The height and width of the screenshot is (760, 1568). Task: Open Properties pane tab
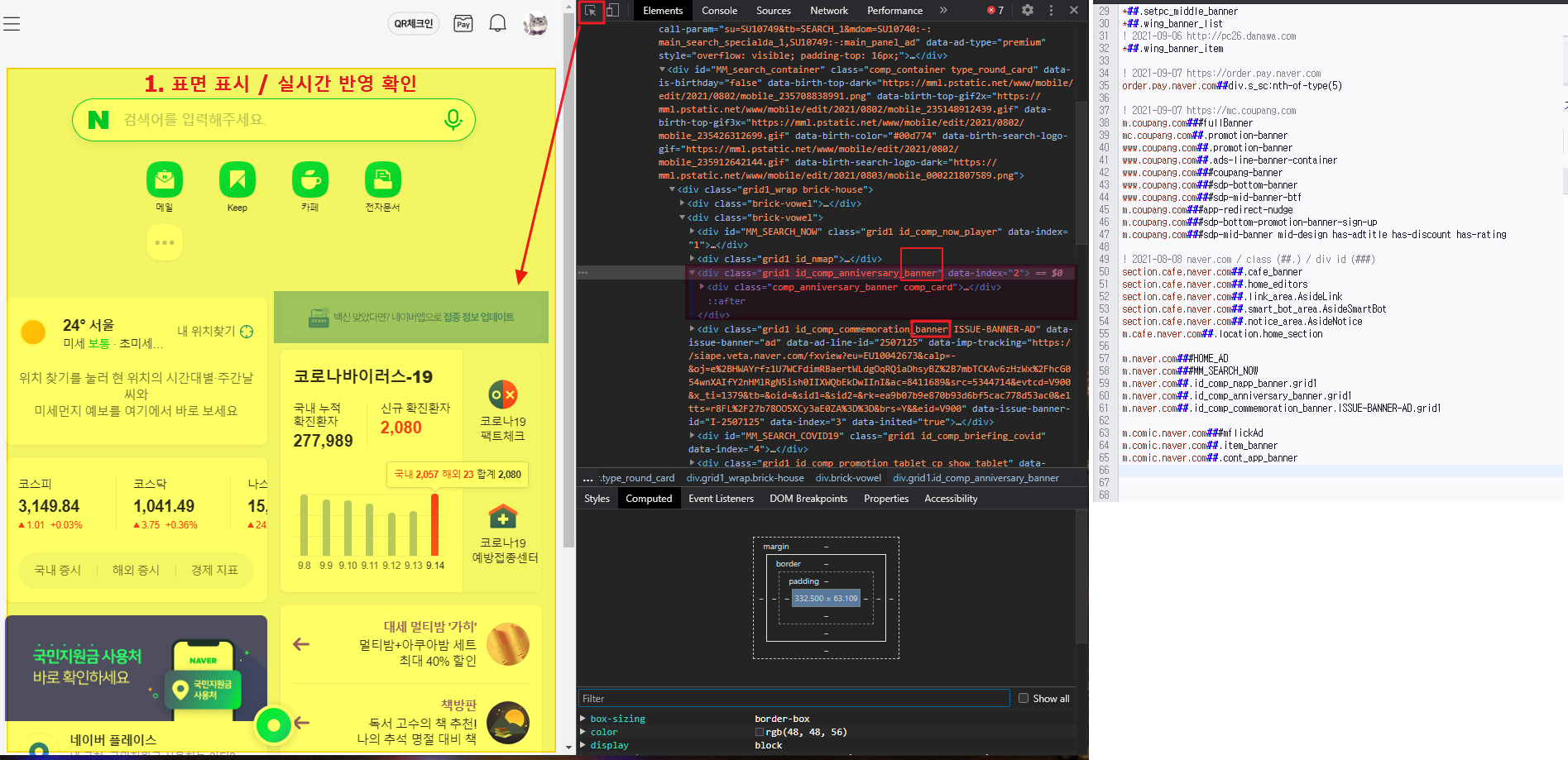click(x=886, y=499)
